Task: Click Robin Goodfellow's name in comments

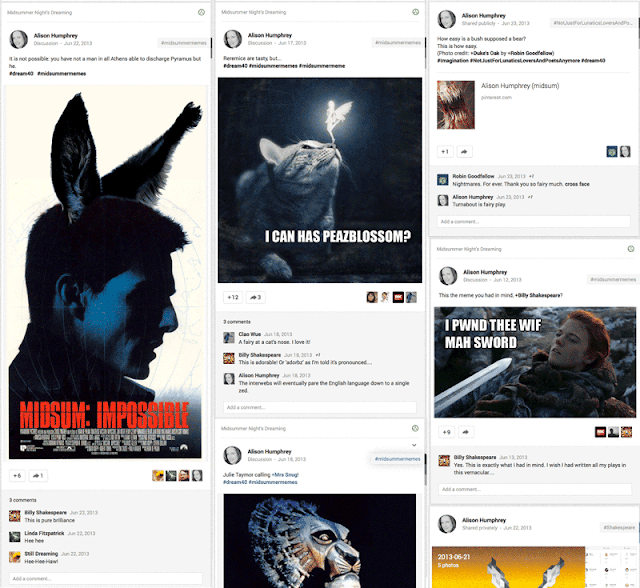Action: (473, 176)
